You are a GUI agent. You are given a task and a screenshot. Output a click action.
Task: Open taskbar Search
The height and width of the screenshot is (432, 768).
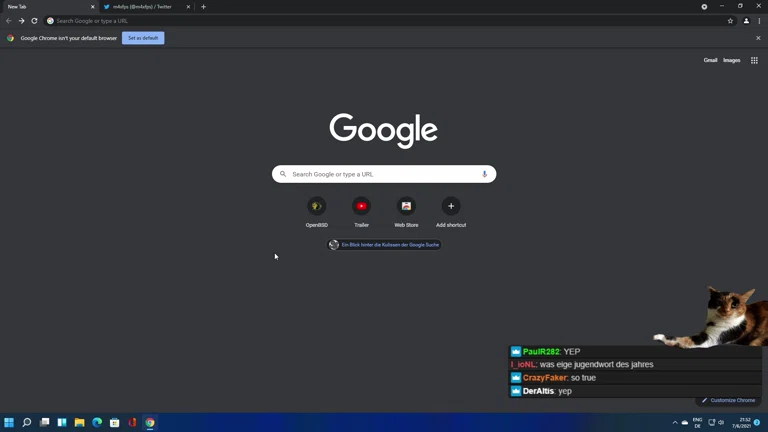27,422
